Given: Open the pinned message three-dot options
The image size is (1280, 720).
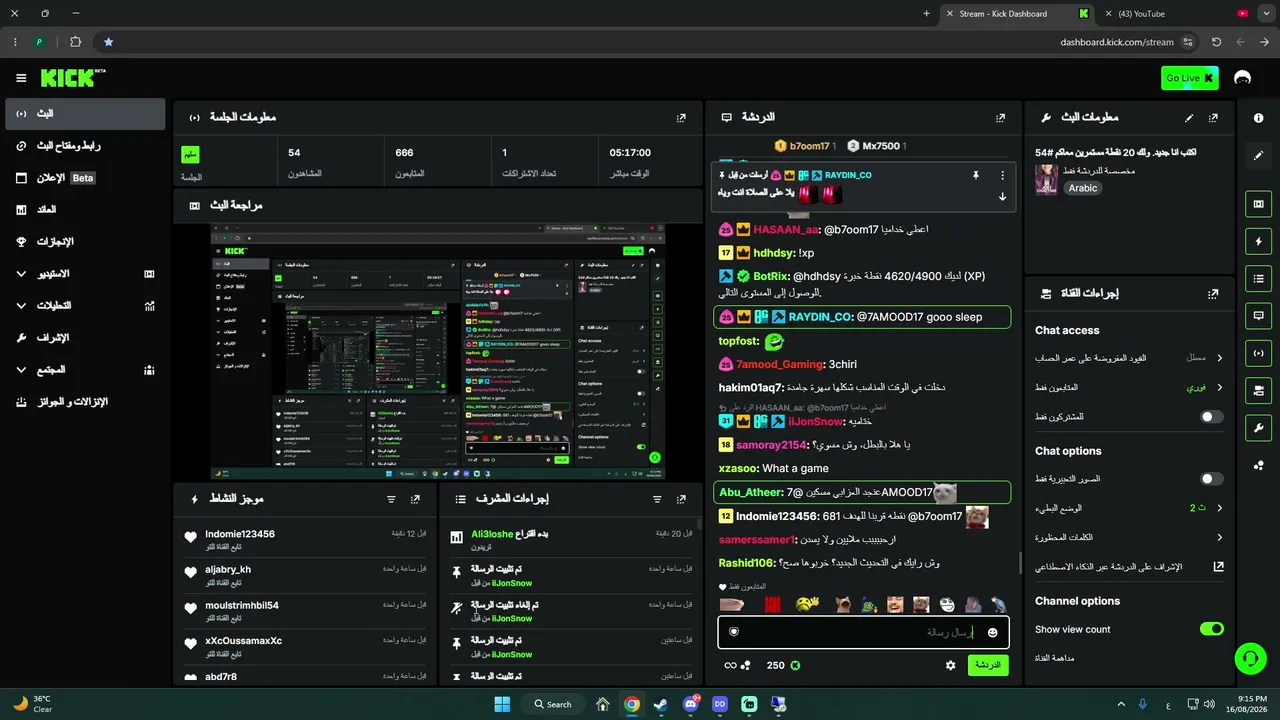Looking at the screenshot, I should (1002, 175).
